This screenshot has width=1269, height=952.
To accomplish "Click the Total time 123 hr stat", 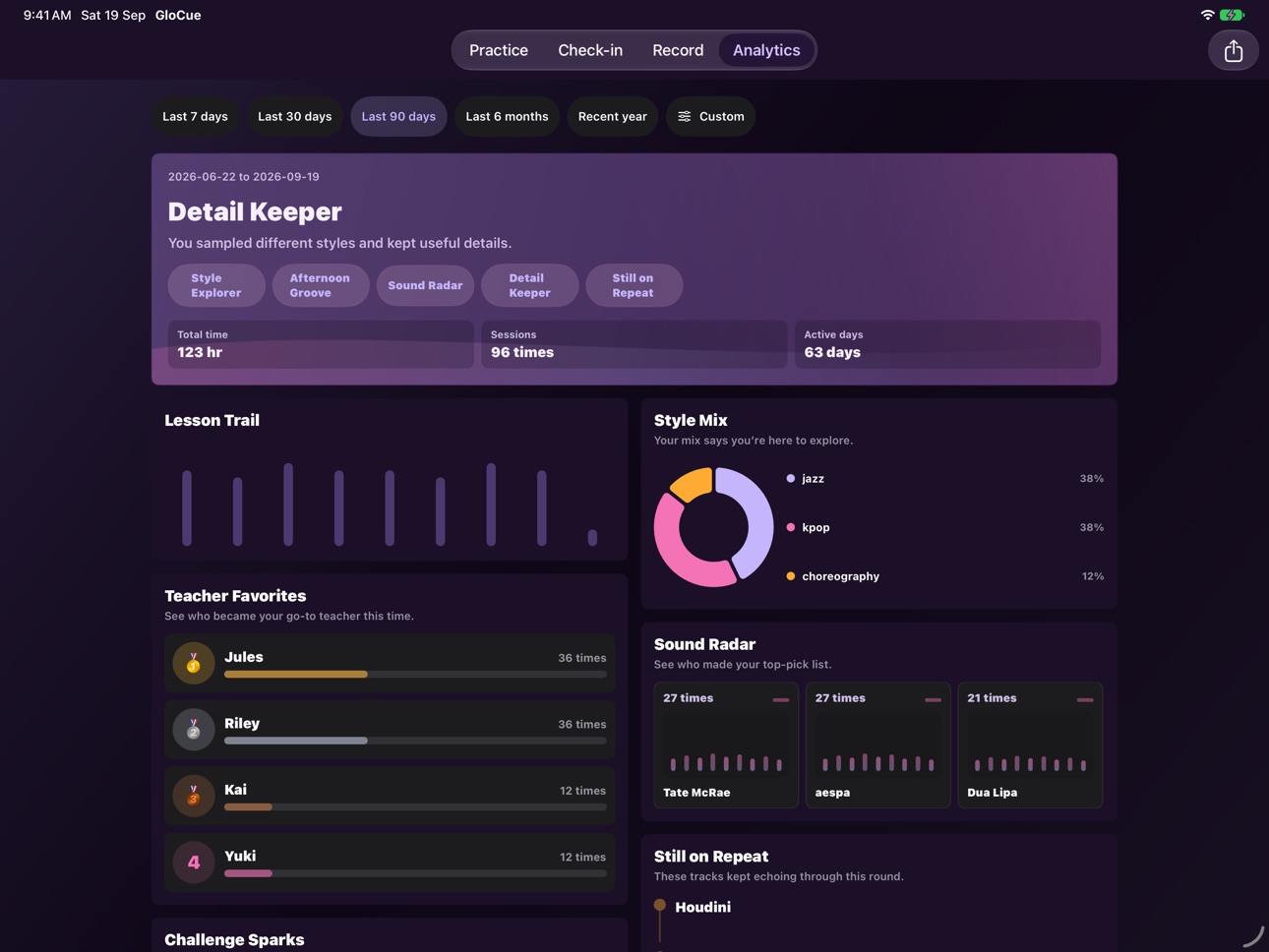I will pos(321,344).
